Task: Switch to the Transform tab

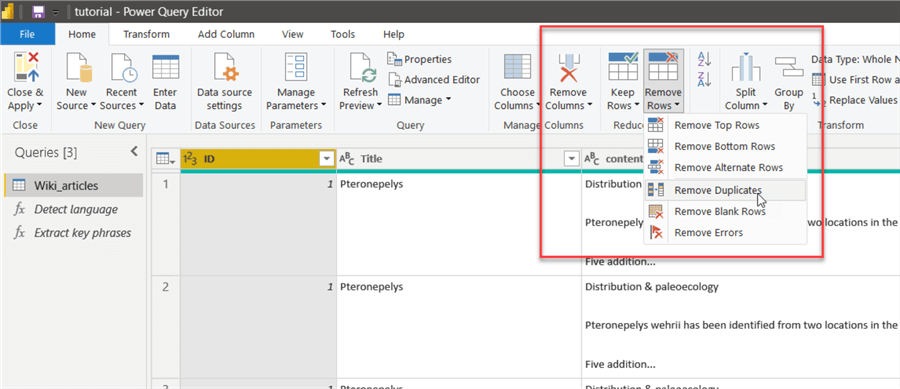Action: (146, 34)
